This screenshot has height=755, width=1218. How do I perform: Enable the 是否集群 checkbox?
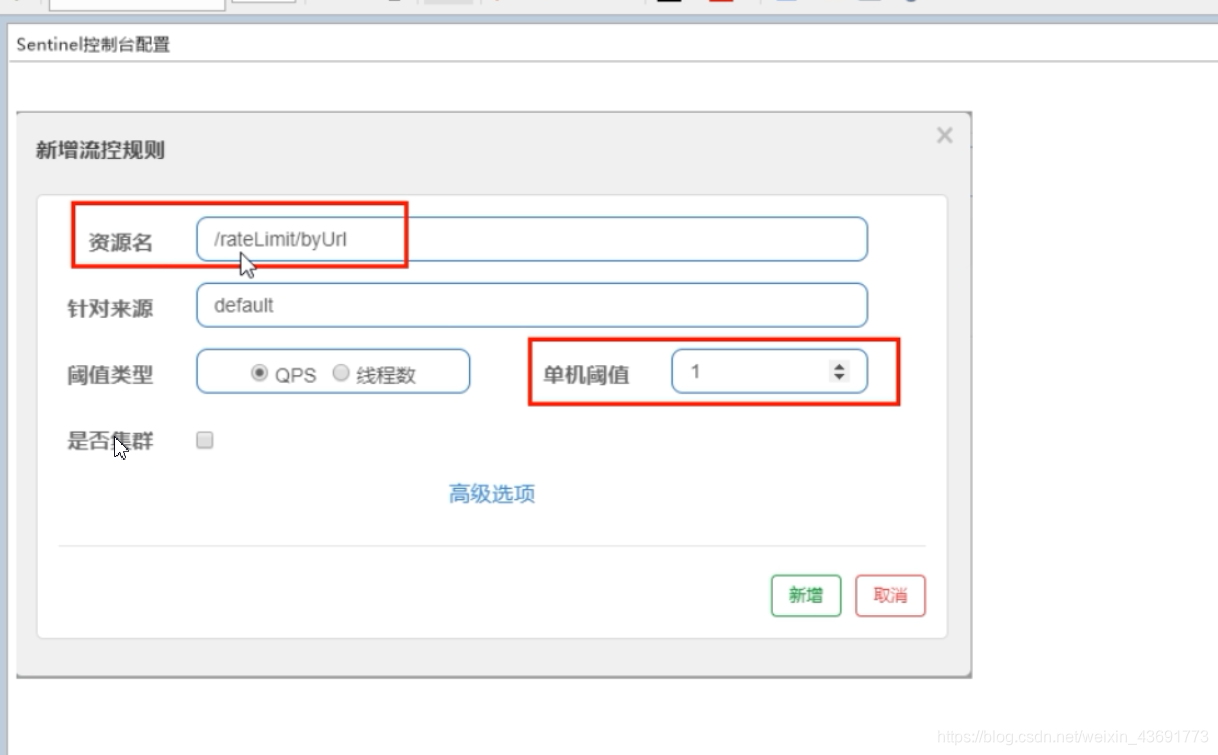point(205,440)
